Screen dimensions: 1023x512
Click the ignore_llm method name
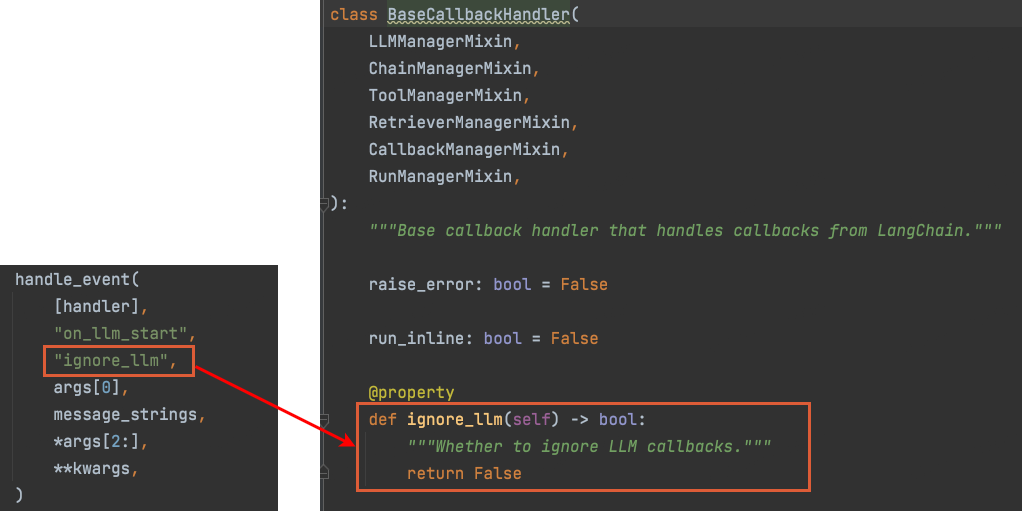pos(455,419)
